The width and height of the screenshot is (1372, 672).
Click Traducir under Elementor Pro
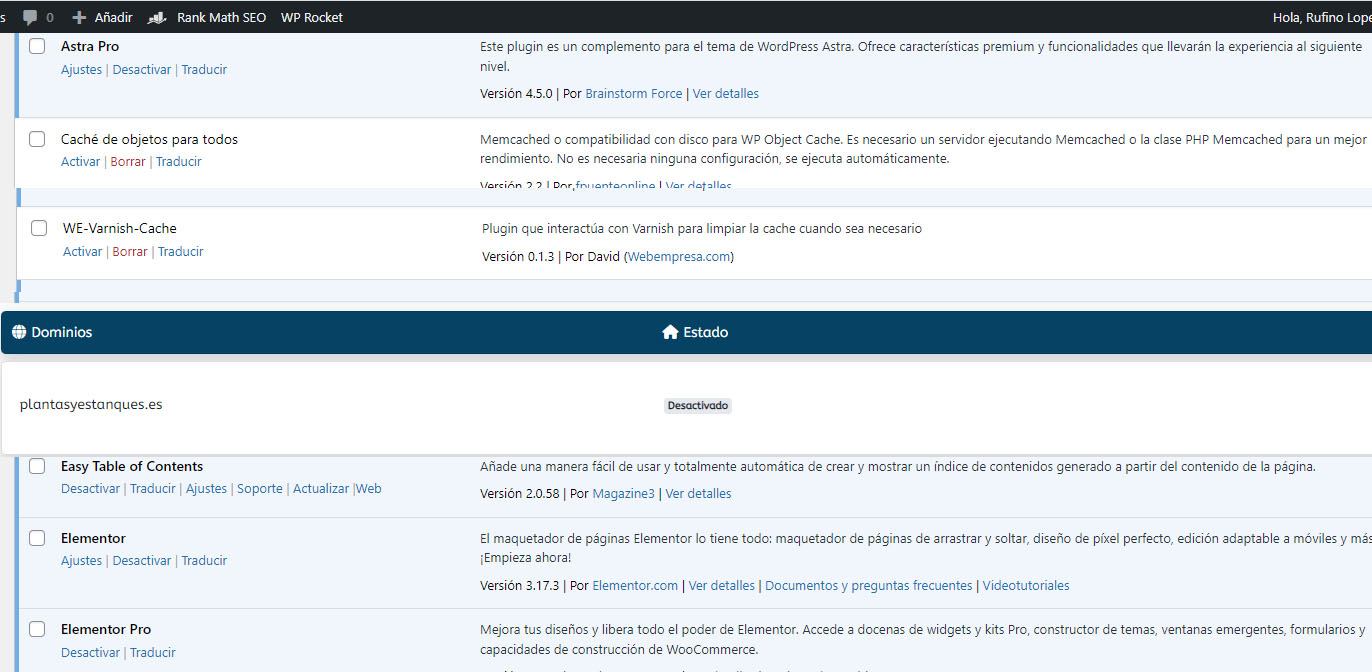point(153,653)
